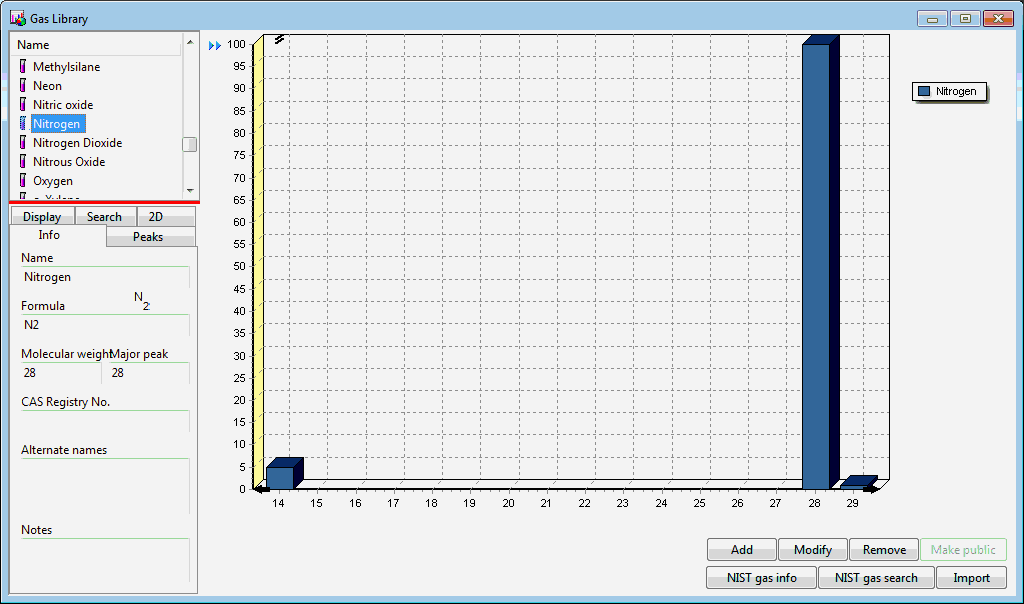Click the Nitrogen legend color swatch
The width and height of the screenshot is (1024, 604).
click(x=925, y=91)
